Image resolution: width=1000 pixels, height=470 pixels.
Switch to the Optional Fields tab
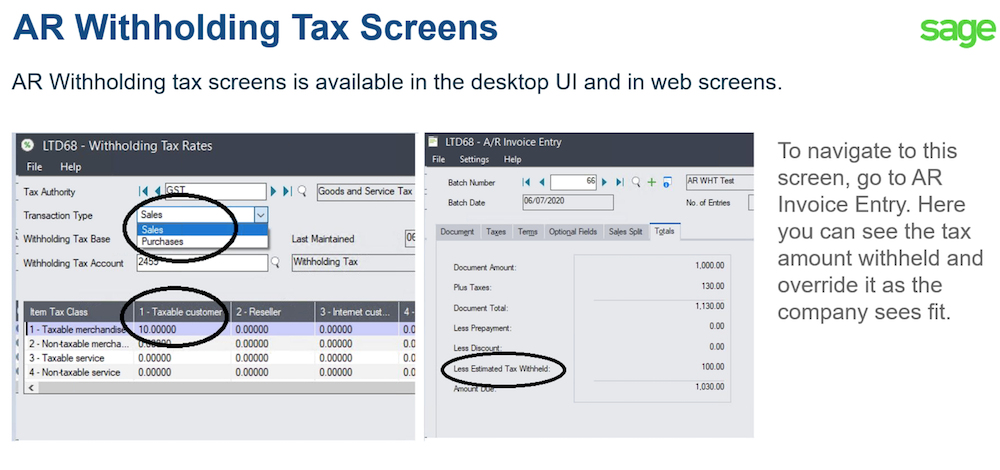tap(573, 232)
